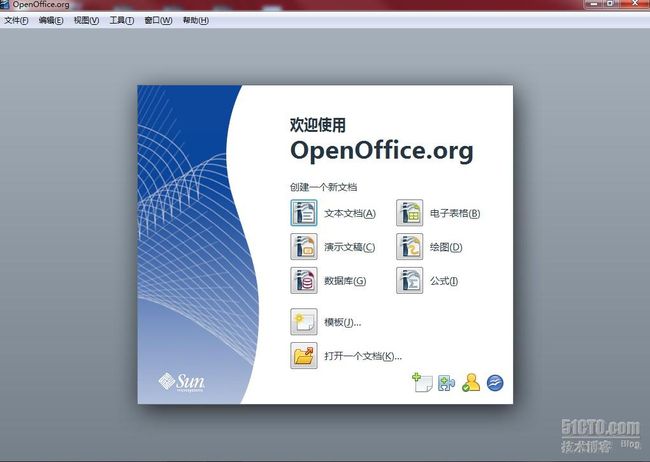The height and width of the screenshot is (462, 650).
Task: Click the add new templates icon with green plus
Action: pyautogui.click(x=422, y=382)
